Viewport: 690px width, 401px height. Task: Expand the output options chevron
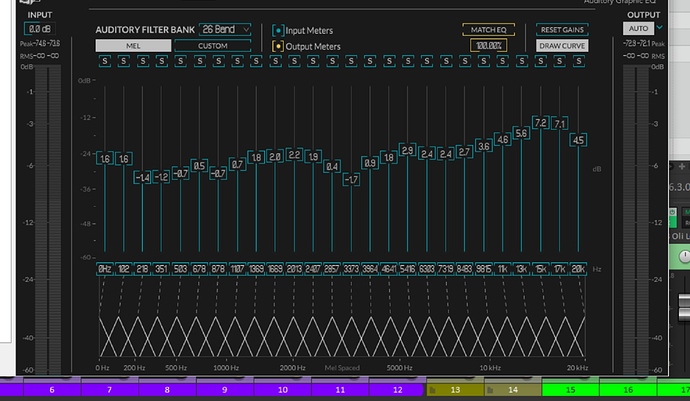pos(660,28)
